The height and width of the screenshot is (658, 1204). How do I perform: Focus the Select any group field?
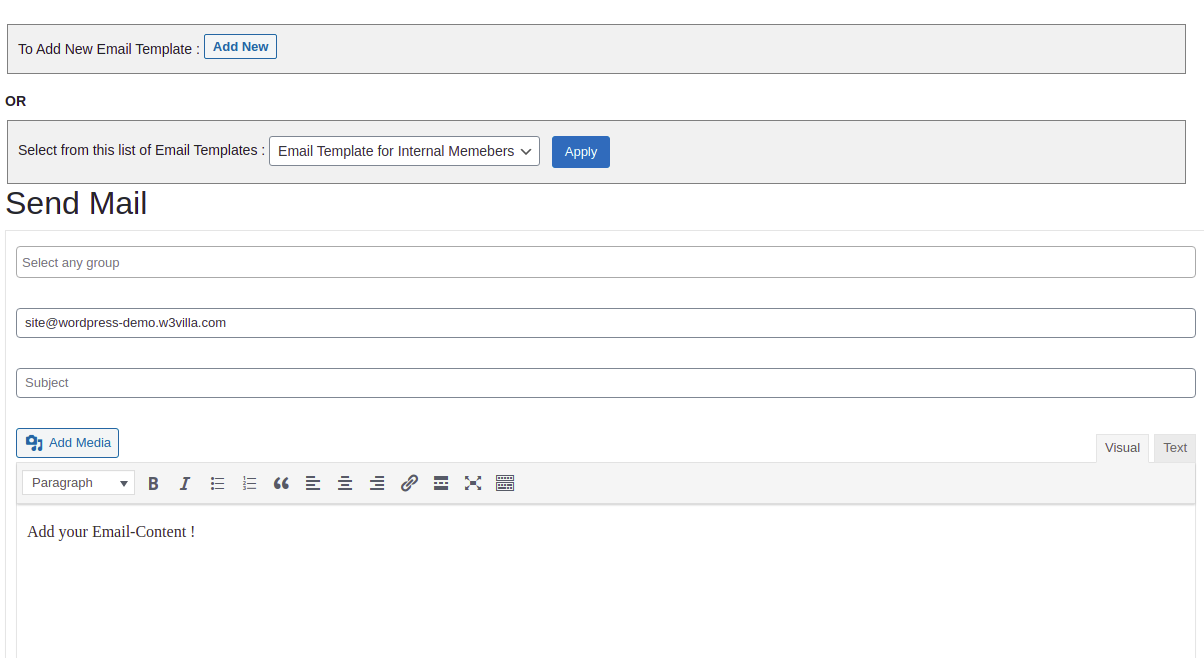point(606,262)
